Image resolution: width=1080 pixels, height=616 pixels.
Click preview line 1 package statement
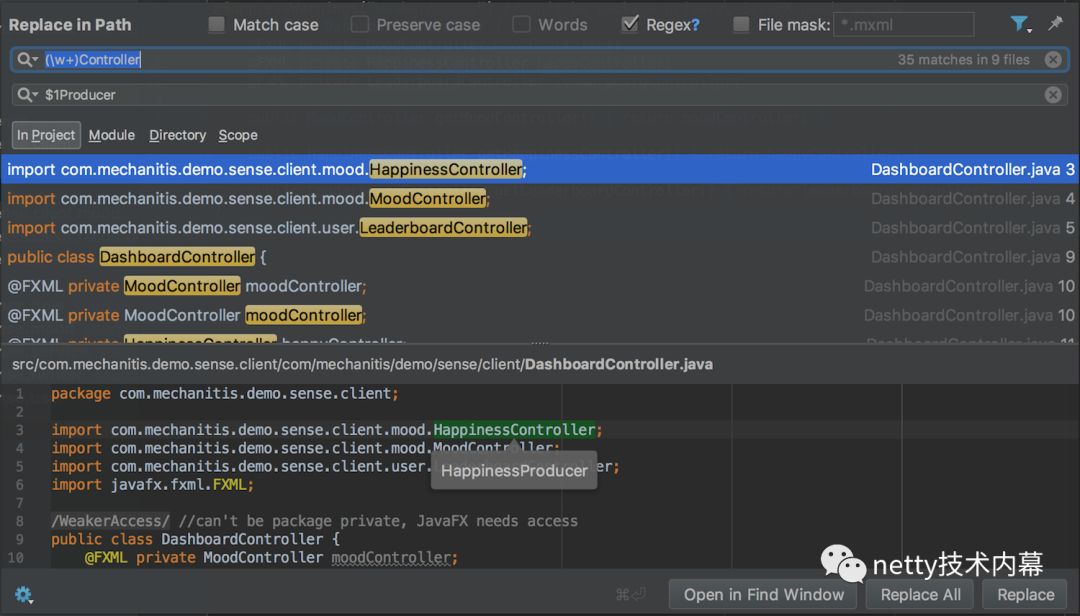coord(225,393)
